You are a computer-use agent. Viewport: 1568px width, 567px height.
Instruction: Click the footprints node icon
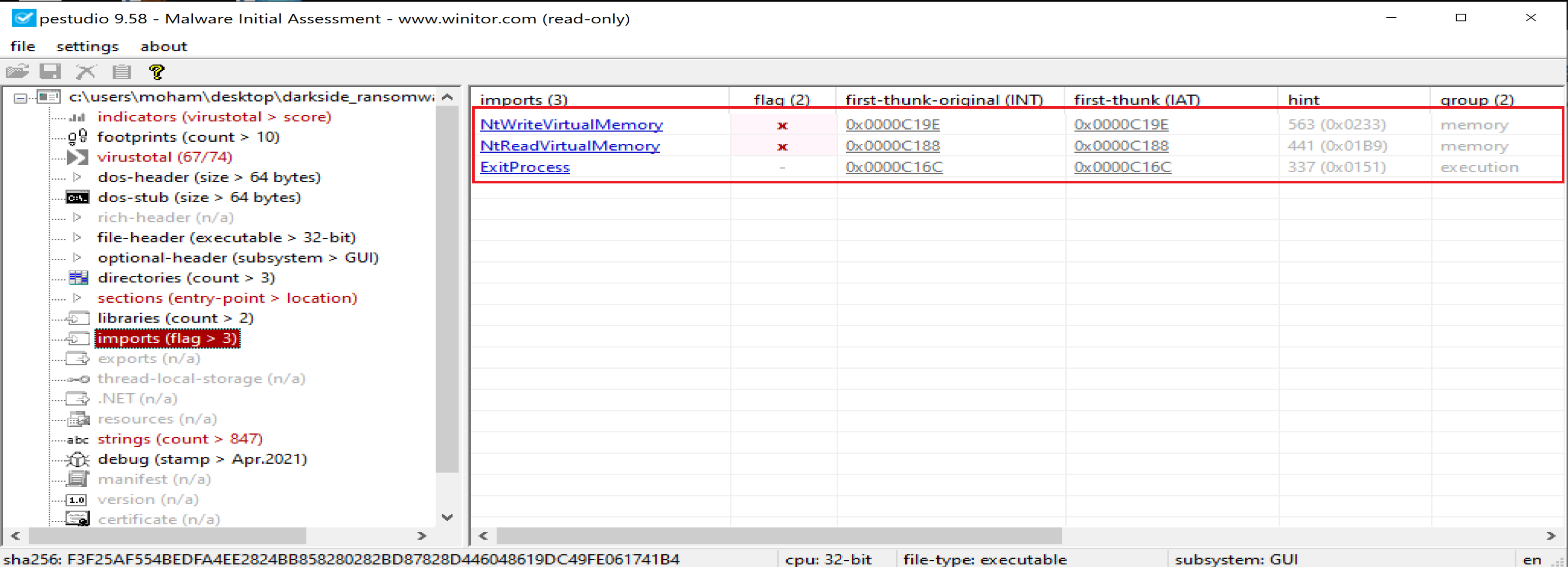click(77, 137)
